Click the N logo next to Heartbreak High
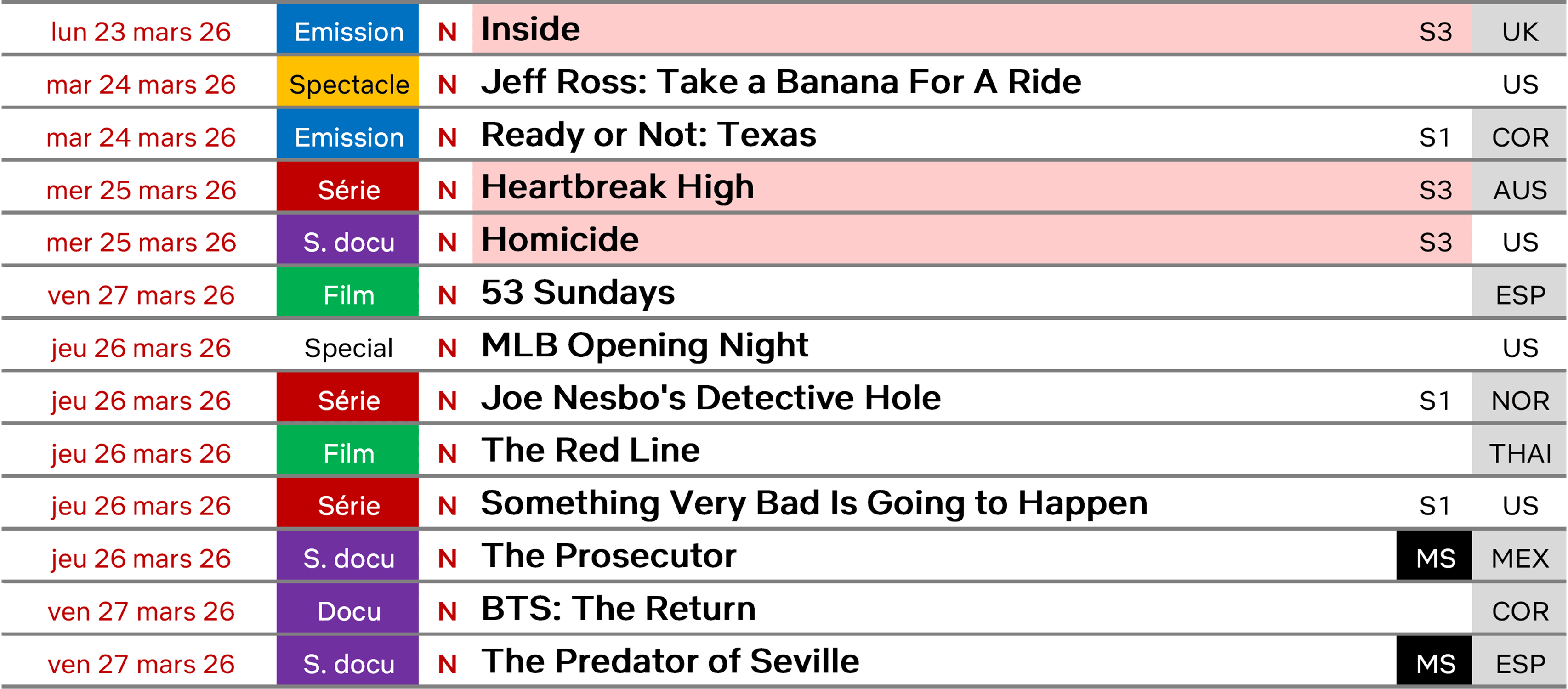 coord(448,191)
